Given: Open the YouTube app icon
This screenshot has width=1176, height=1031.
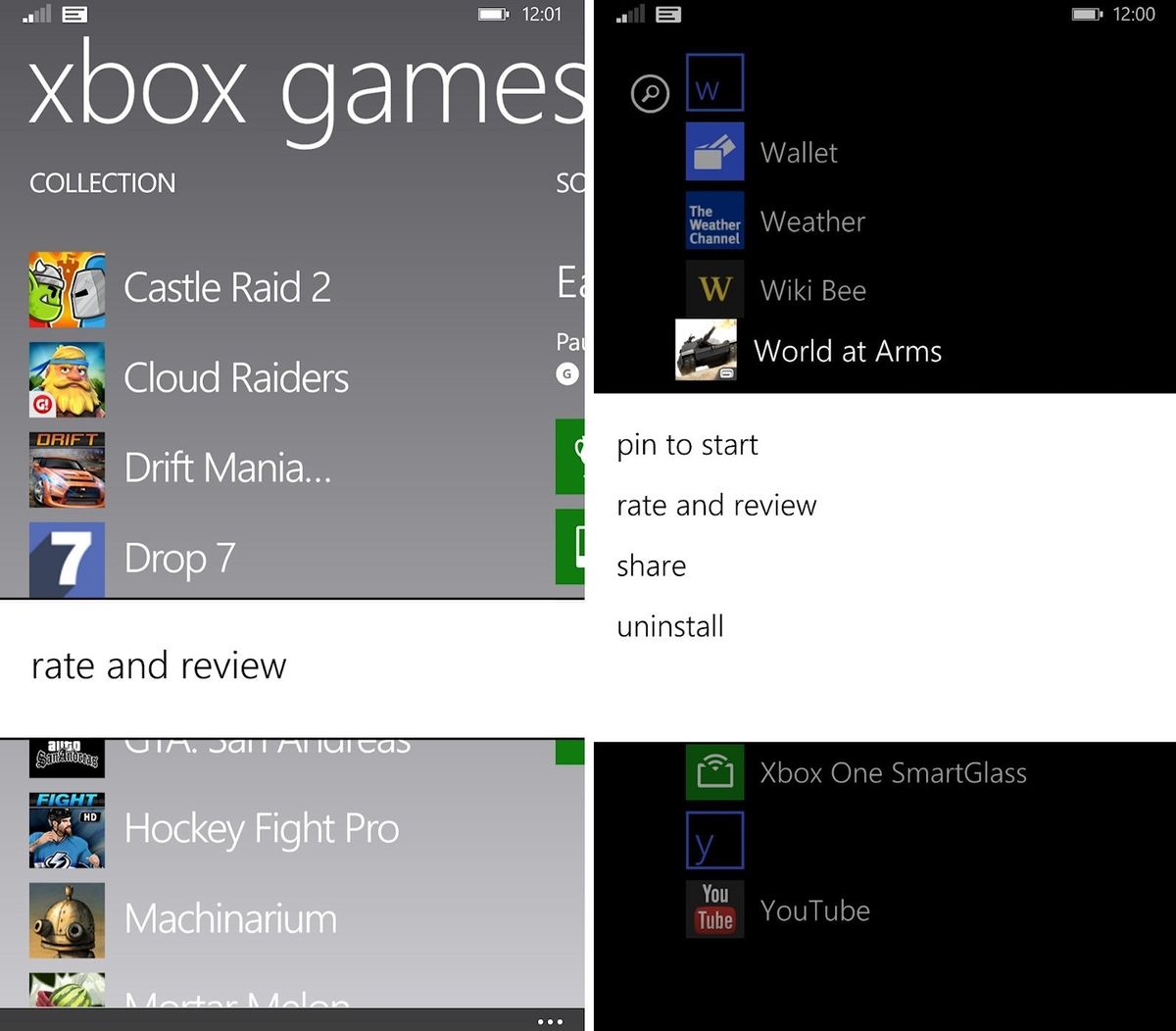Looking at the screenshot, I should (714, 909).
